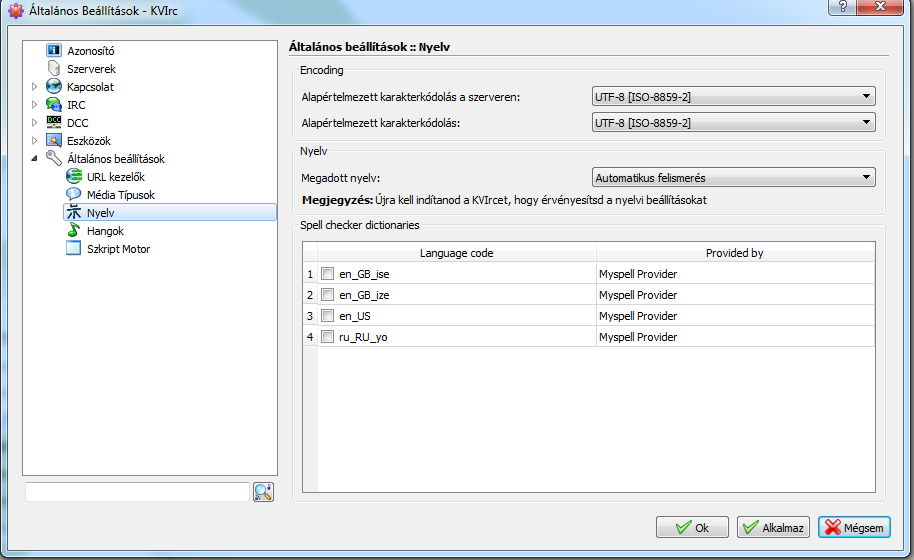914x560 pixels.
Task: Sort by Provided by column header
Action: pos(734,253)
